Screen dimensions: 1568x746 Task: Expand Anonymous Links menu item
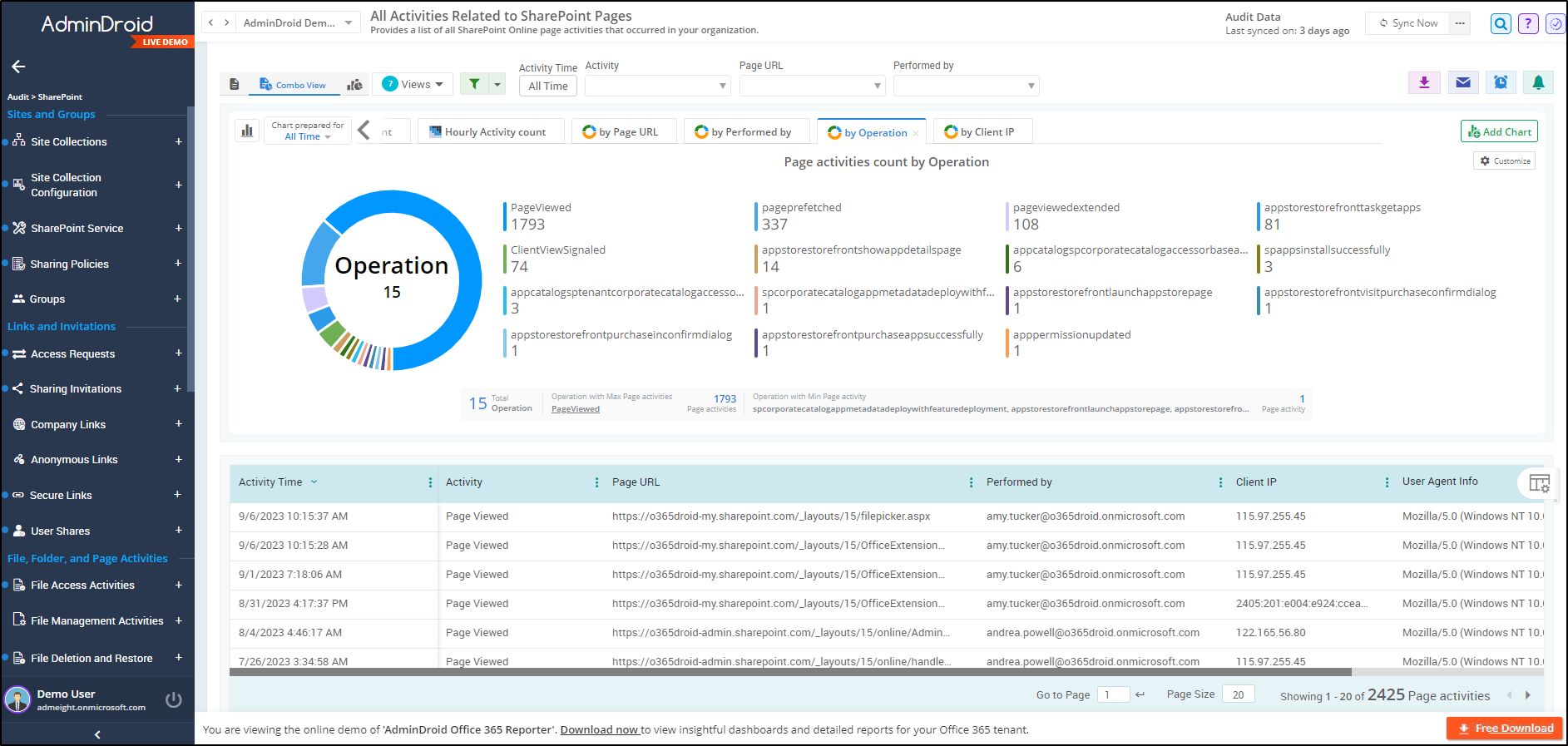pyautogui.click(x=178, y=459)
